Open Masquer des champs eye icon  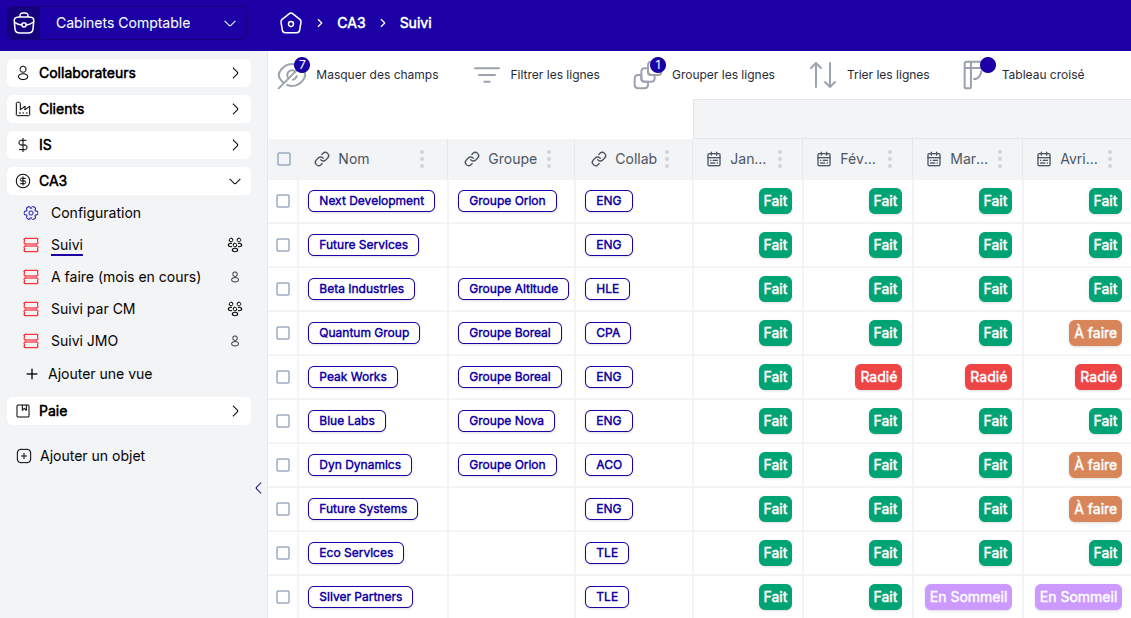(291, 75)
